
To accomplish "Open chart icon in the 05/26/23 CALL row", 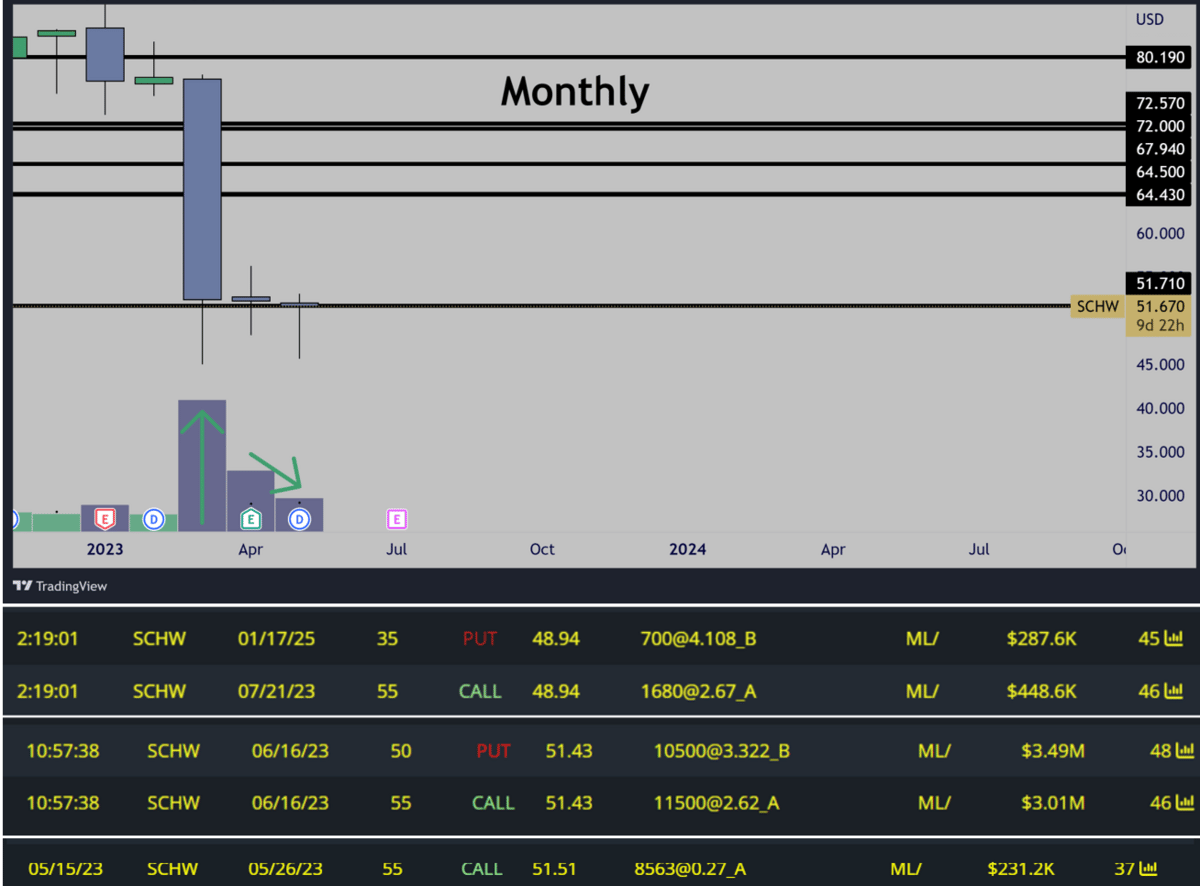I will tap(1149, 869).
